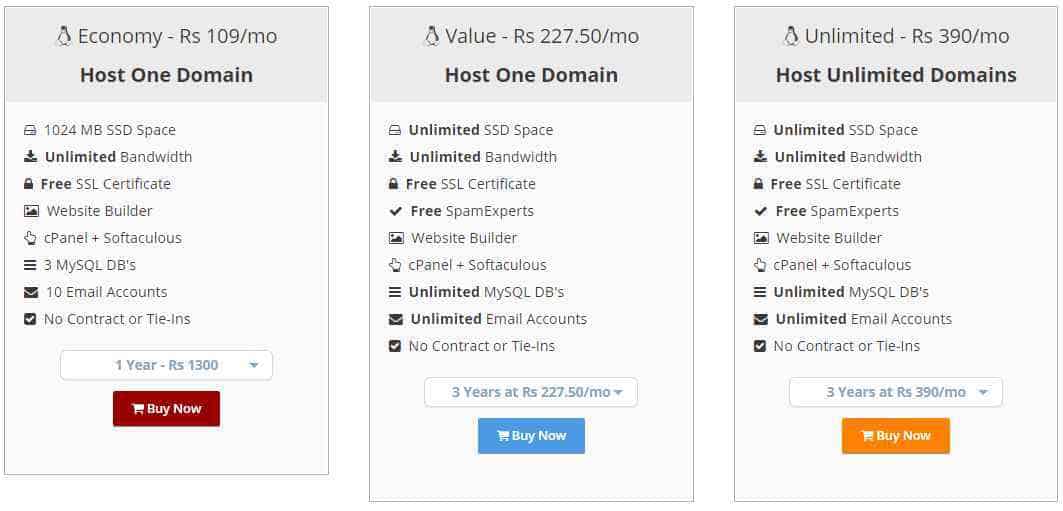Toggle the No Contract checkbox in Unlimited plan
The image size is (1063, 511).
759,346
